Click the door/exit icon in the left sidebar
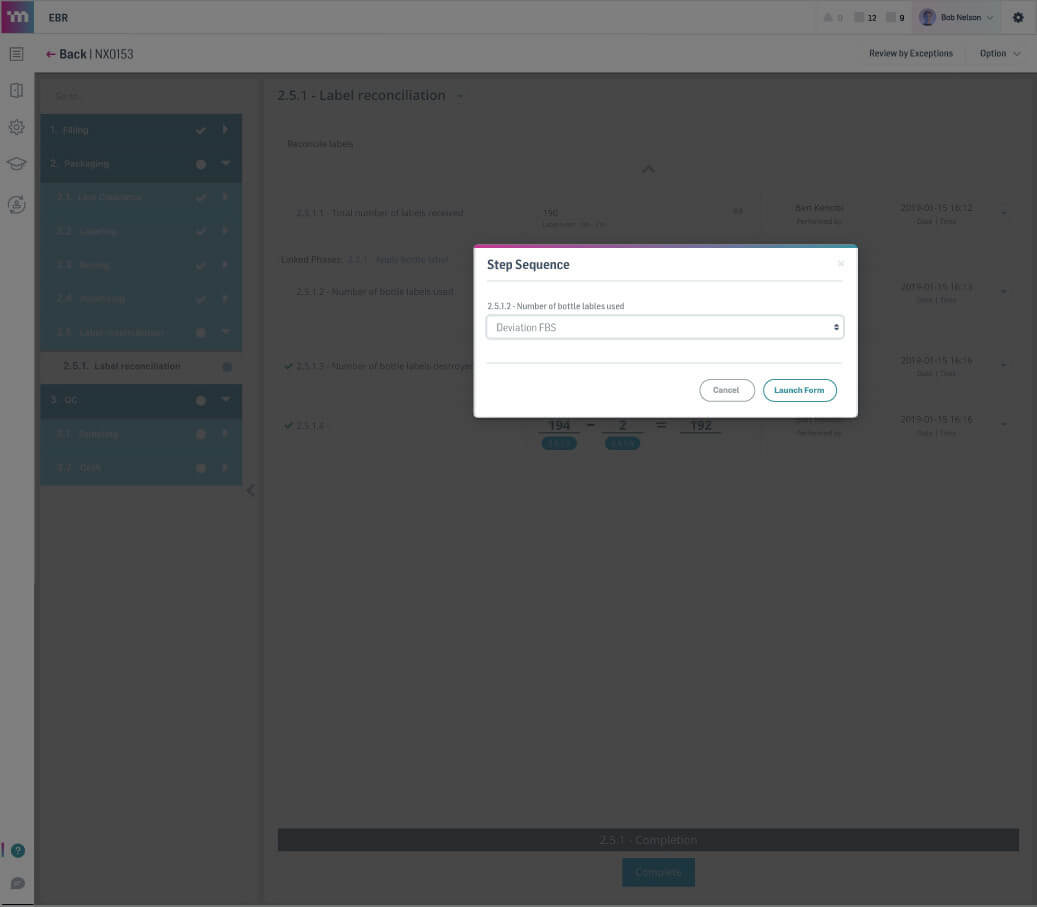This screenshot has height=907, width=1037. pos(16,90)
